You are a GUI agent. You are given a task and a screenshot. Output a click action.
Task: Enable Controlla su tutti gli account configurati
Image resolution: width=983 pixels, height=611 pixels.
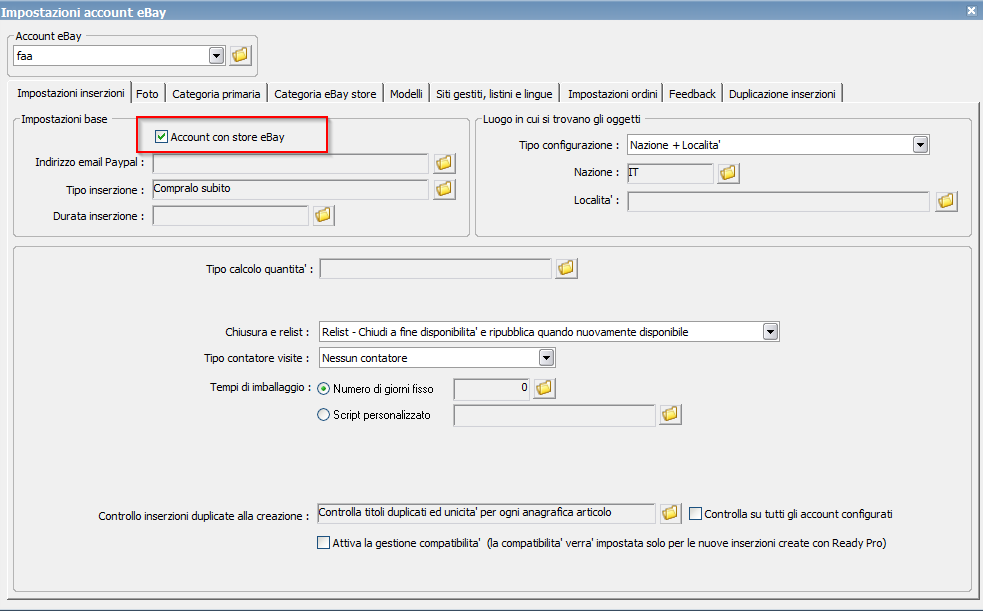[695, 514]
